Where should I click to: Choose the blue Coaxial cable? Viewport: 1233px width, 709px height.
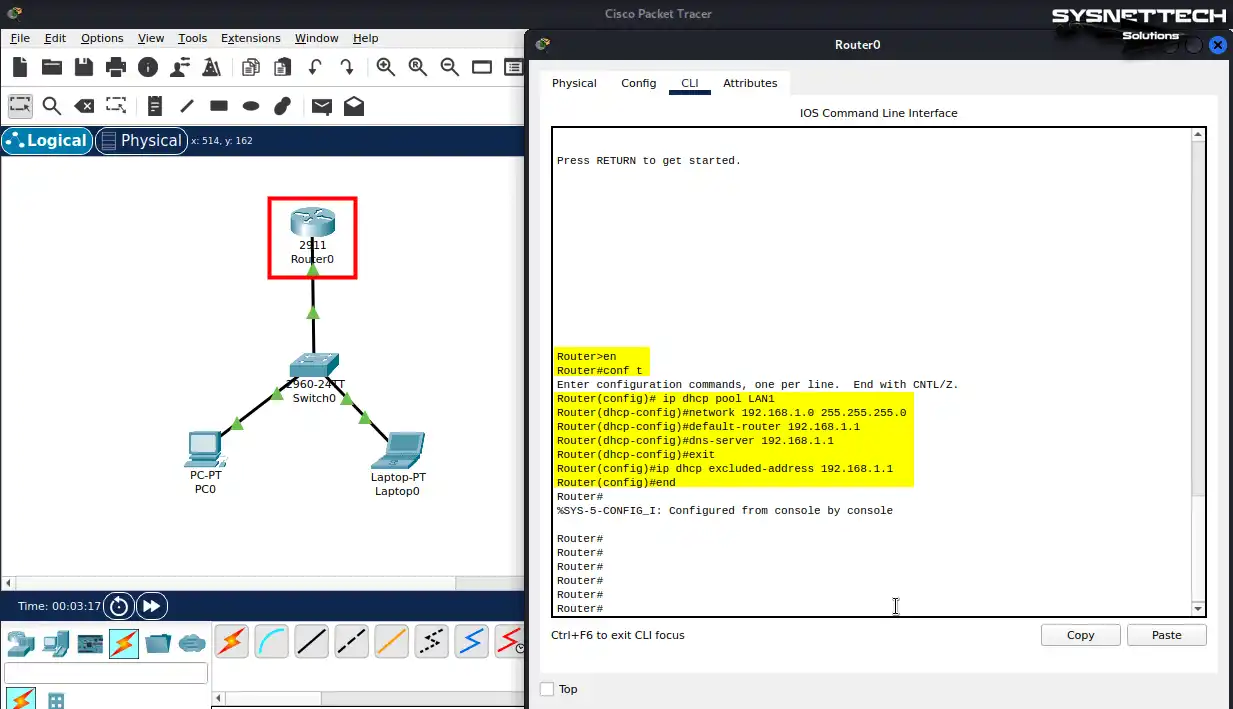coord(472,641)
